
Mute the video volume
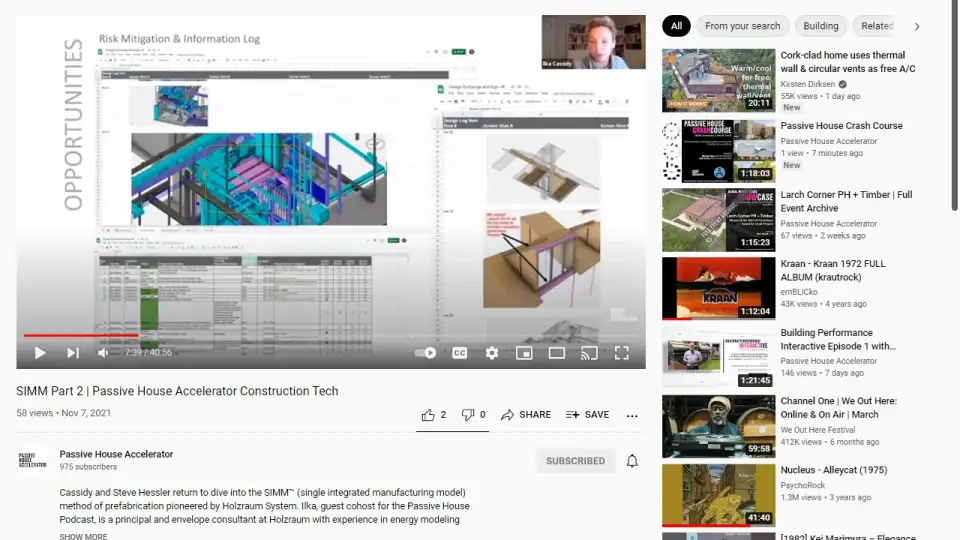point(103,353)
